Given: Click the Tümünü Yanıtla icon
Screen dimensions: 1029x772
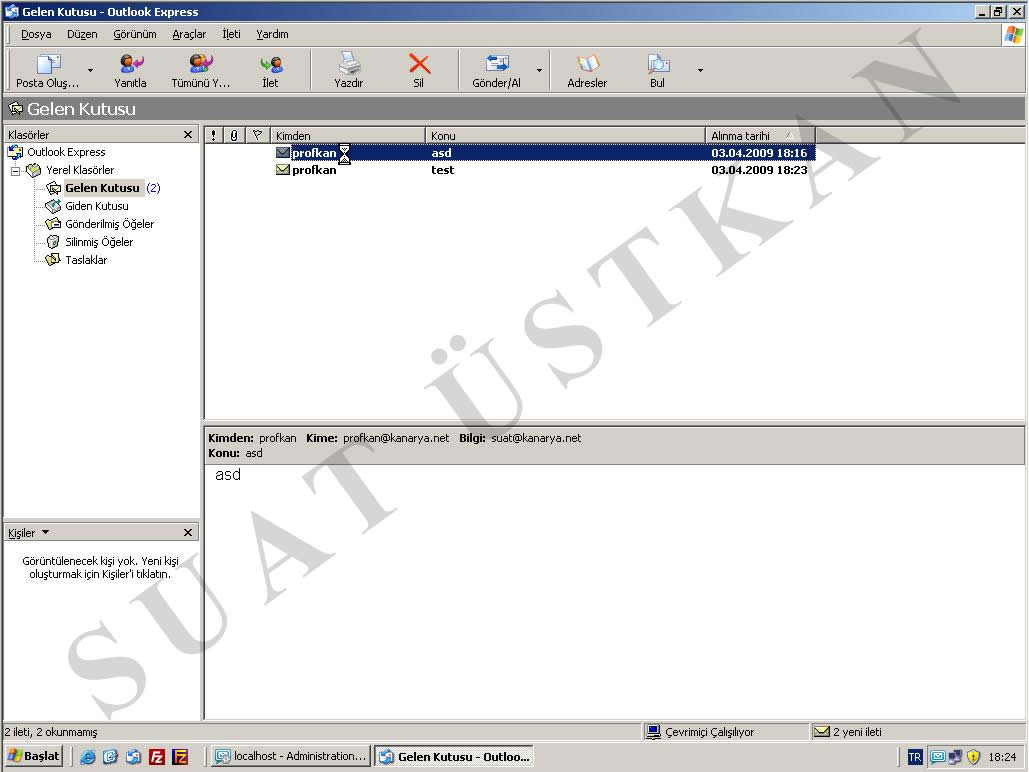Looking at the screenshot, I should tap(201, 64).
